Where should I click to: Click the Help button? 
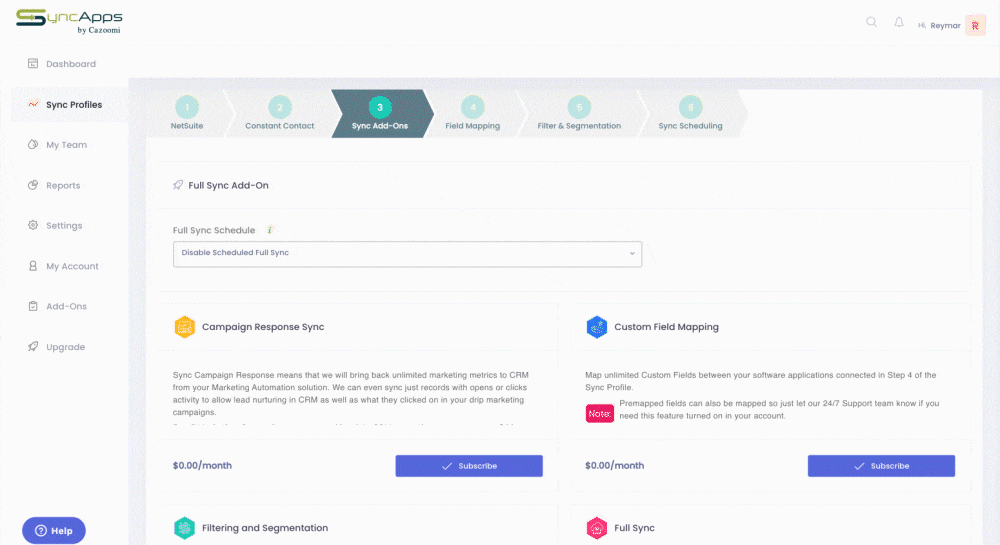tap(54, 530)
